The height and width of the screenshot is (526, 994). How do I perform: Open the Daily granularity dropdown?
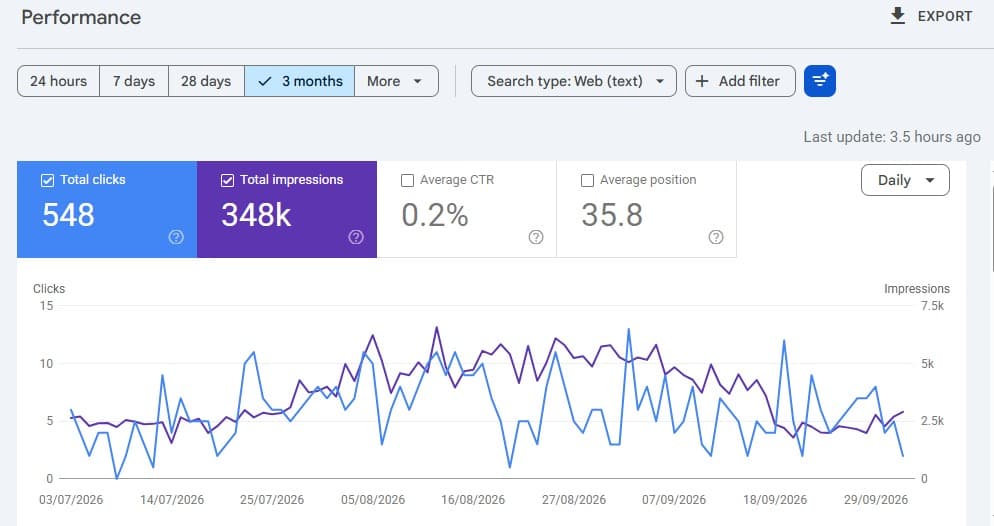pyautogui.click(x=905, y=180)
